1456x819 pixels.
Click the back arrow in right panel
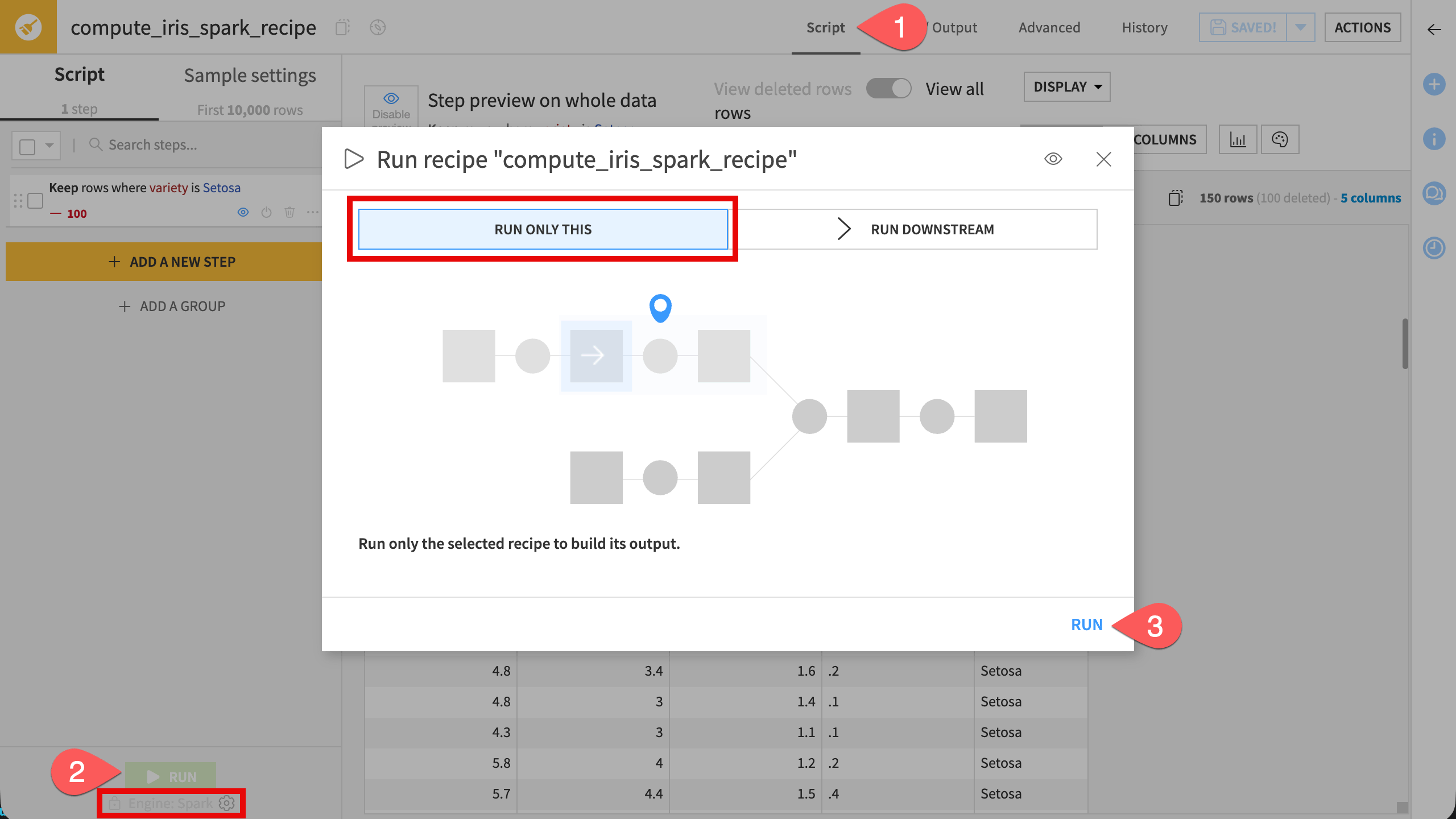tap(1434, 30)
